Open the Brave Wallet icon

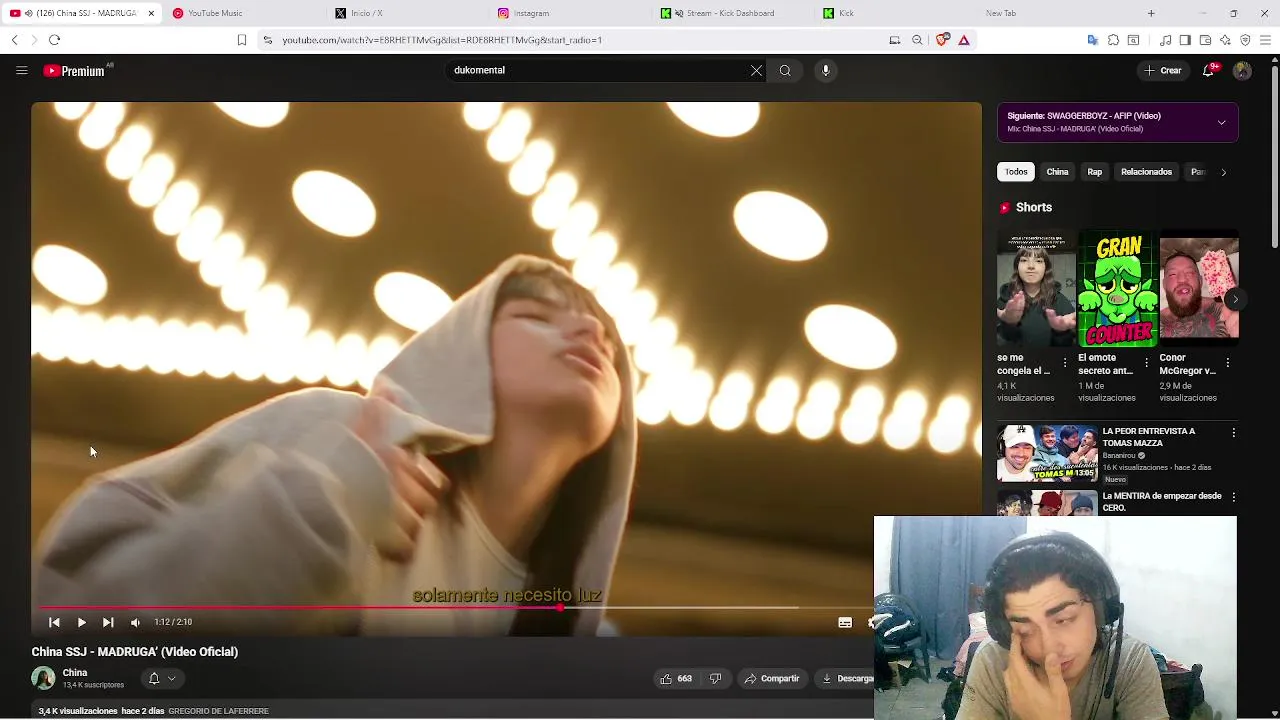coord(1205,40)
